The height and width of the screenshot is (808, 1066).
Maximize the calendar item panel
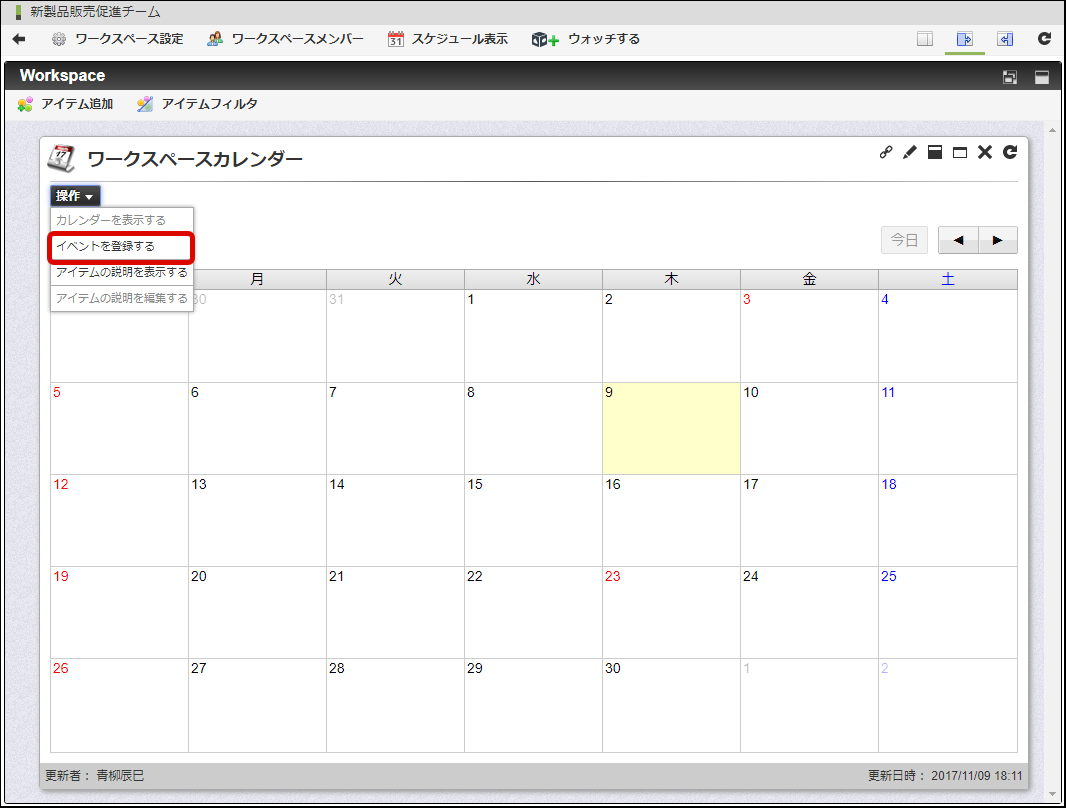pyautogui.click(x=960, y=152)
